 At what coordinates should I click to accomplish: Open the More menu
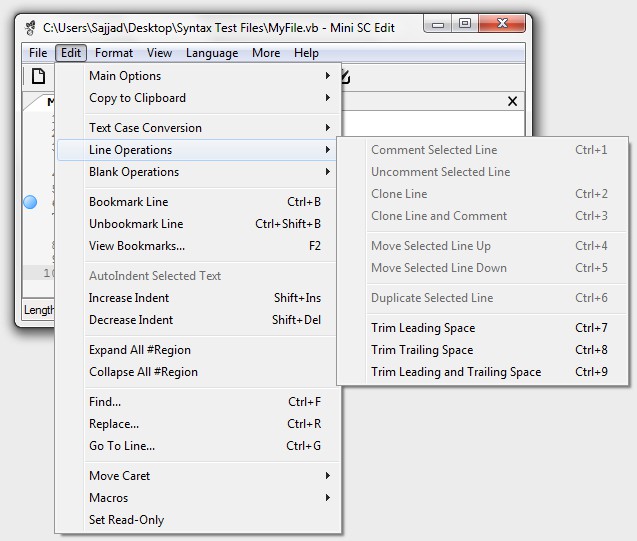(x=266, y=53)
